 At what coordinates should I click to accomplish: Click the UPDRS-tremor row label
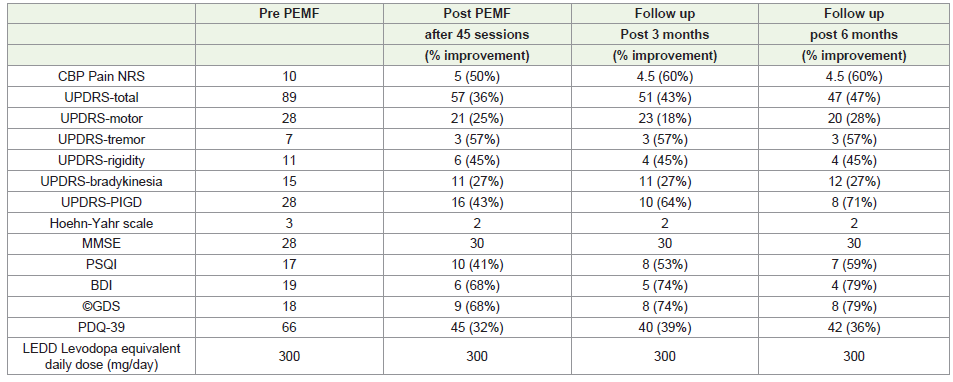coord(100,140)
